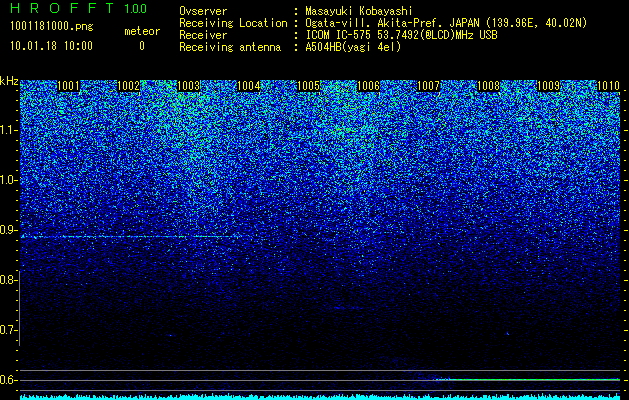Click the meteor count value 0

[142, 46]
